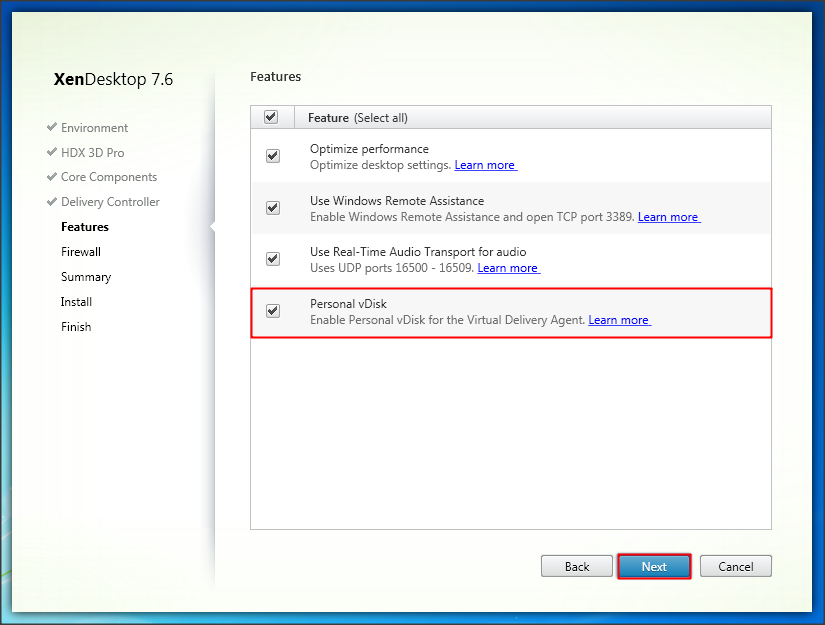Toggle the Select all header checkbox

point(271,118)
